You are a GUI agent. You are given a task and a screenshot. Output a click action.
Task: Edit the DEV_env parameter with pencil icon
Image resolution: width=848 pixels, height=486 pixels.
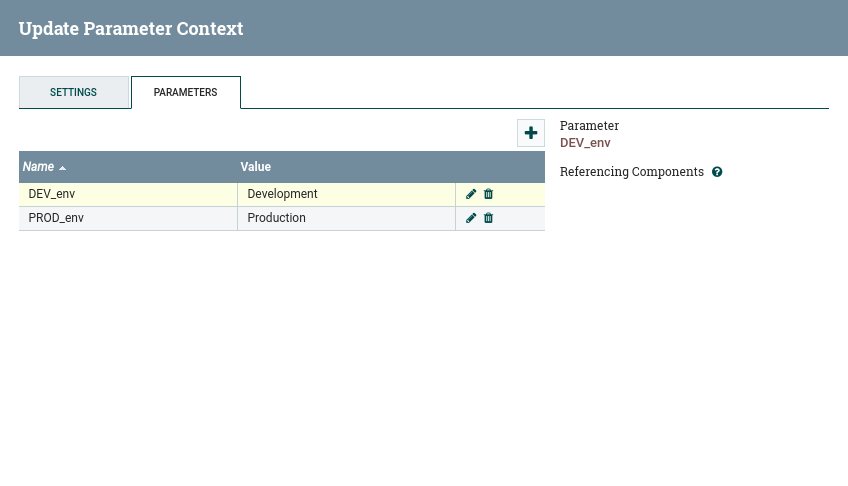[x=471, y=194]
